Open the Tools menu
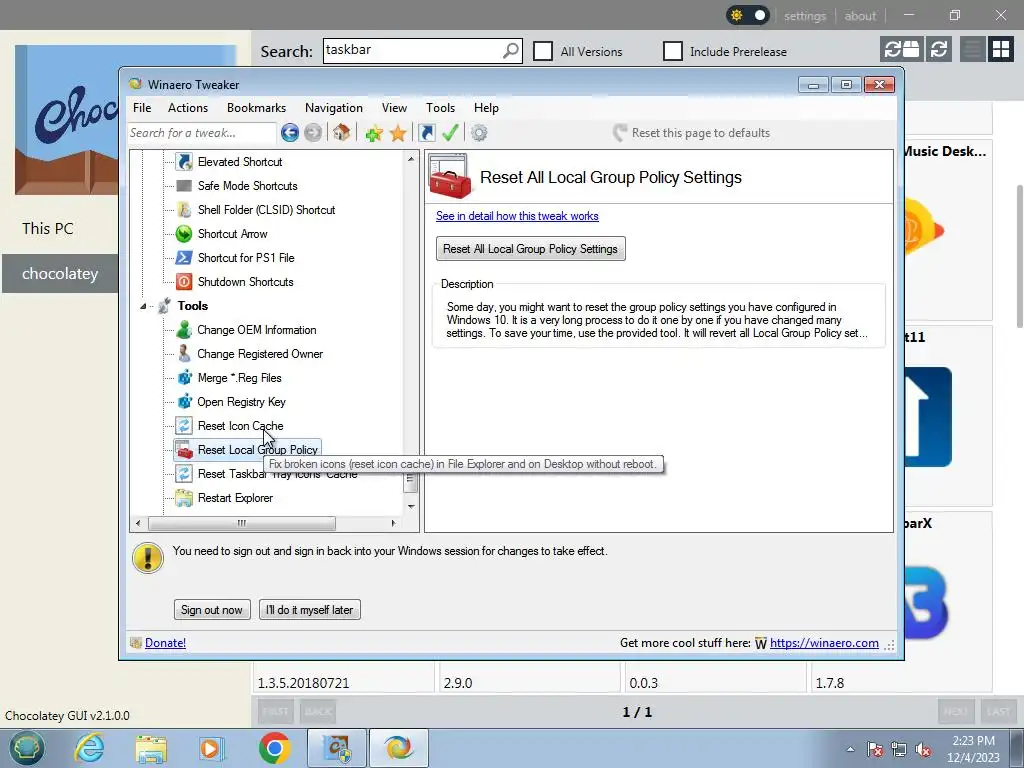 click(x=440, y=108)
